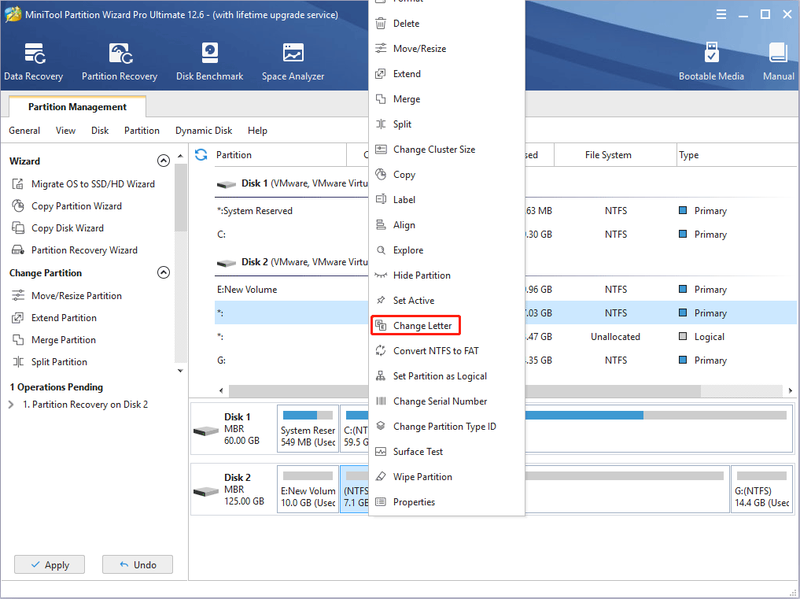Open Space Analyzer tool
This screenshot has width=800, height=599.
click(x=293, y=62)
